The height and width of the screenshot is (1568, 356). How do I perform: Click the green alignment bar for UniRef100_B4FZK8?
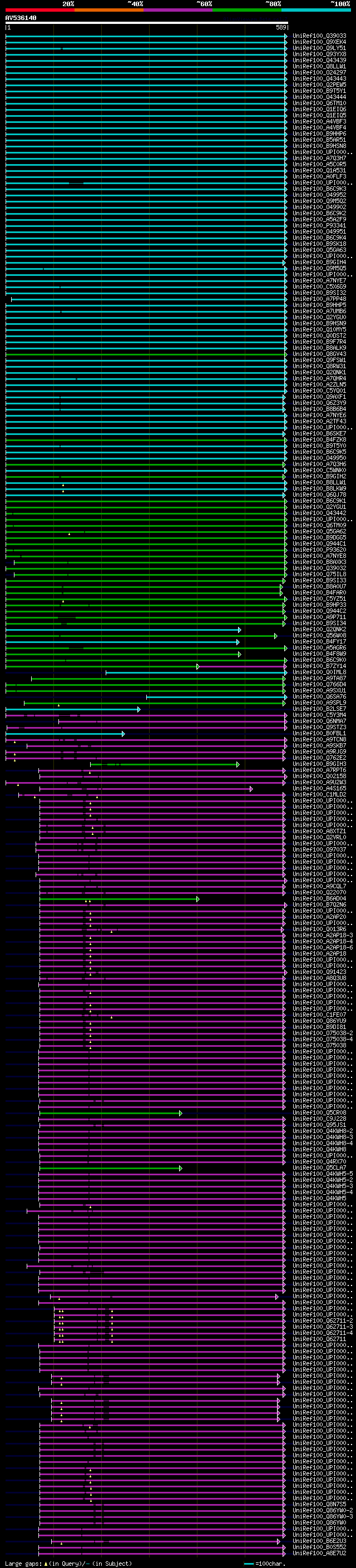tap(146, 439)
